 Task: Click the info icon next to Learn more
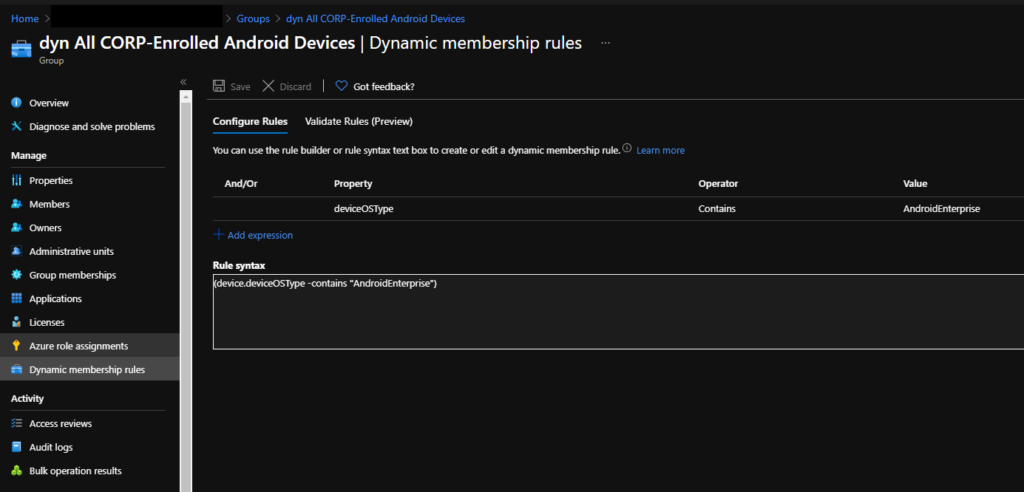(x=627, y=148)
